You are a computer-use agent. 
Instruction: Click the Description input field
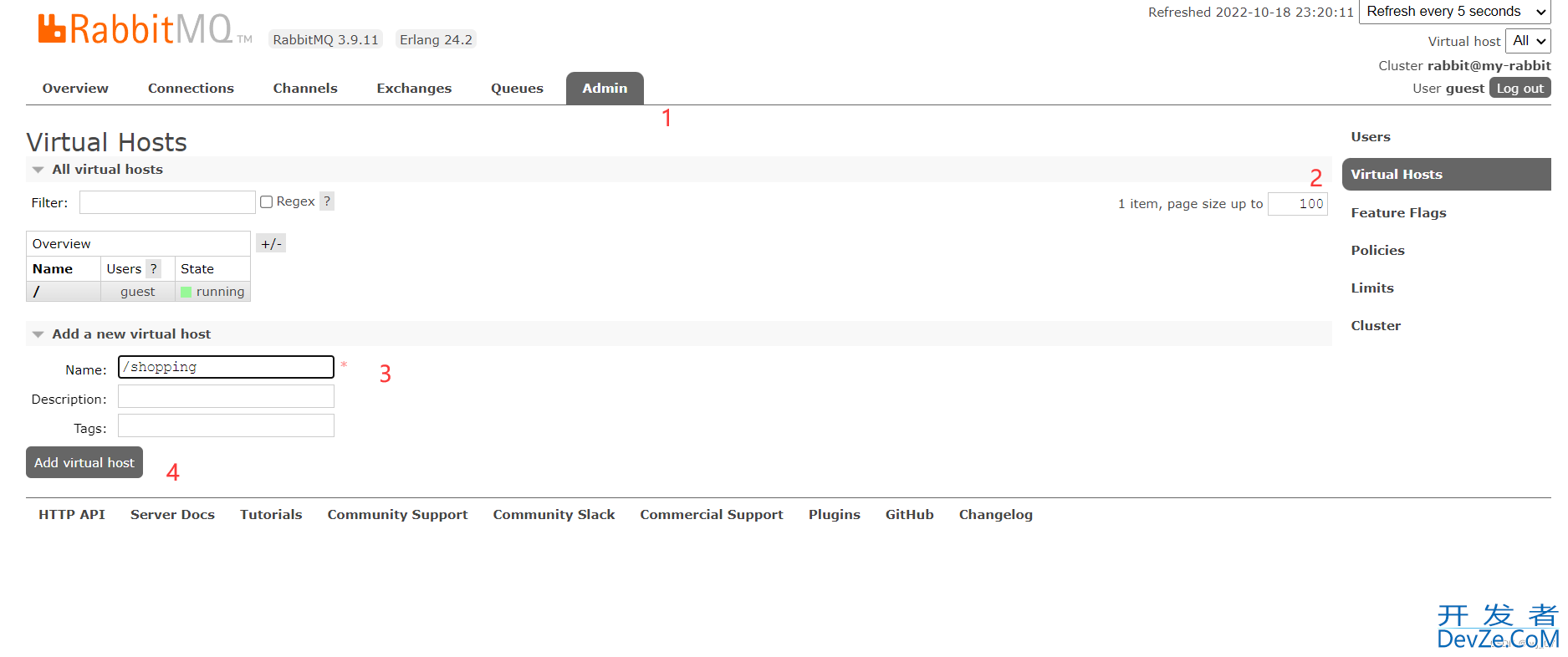click(x=226, y=396)
